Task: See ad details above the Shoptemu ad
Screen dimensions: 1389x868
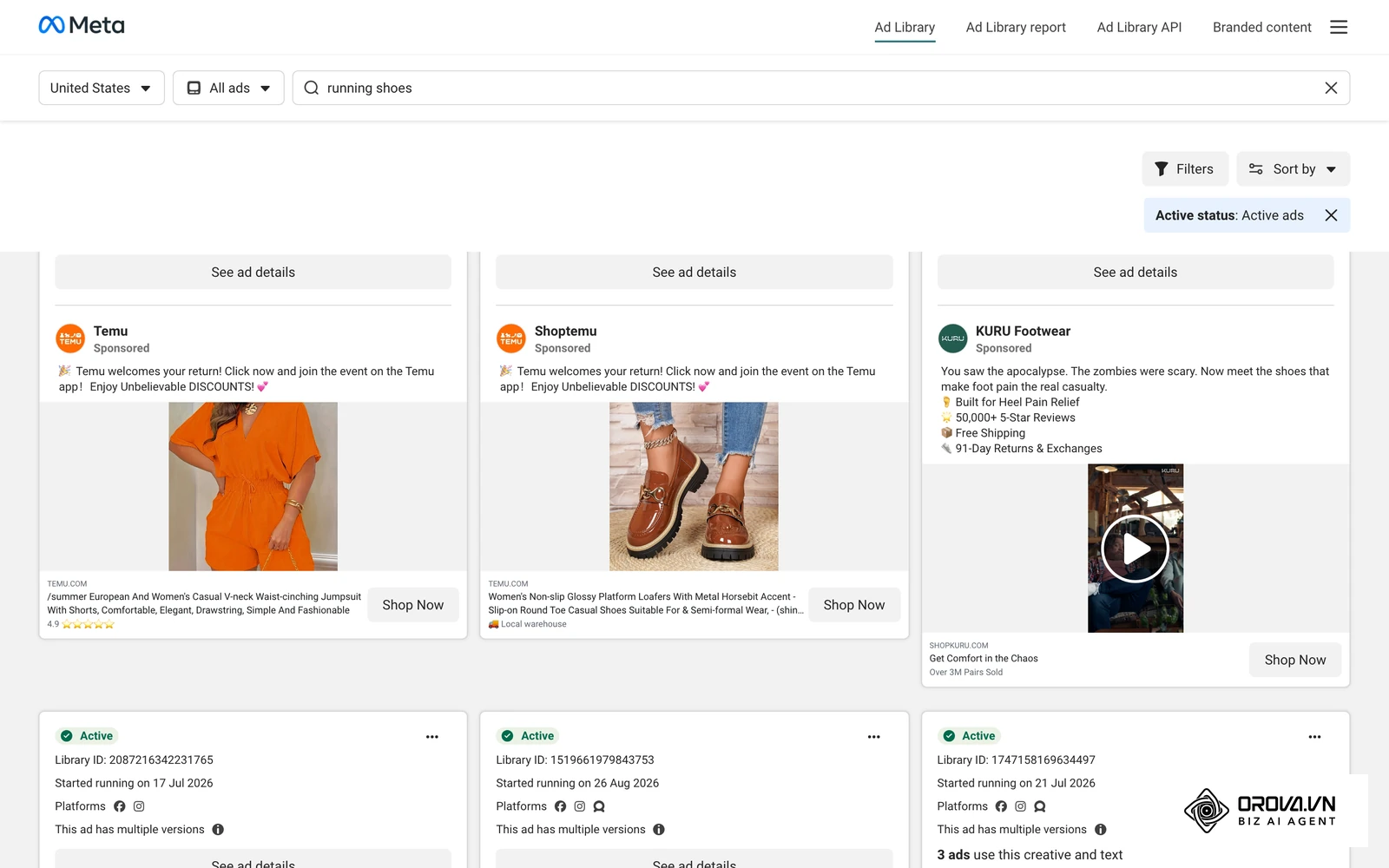Action: coord(694,272)
